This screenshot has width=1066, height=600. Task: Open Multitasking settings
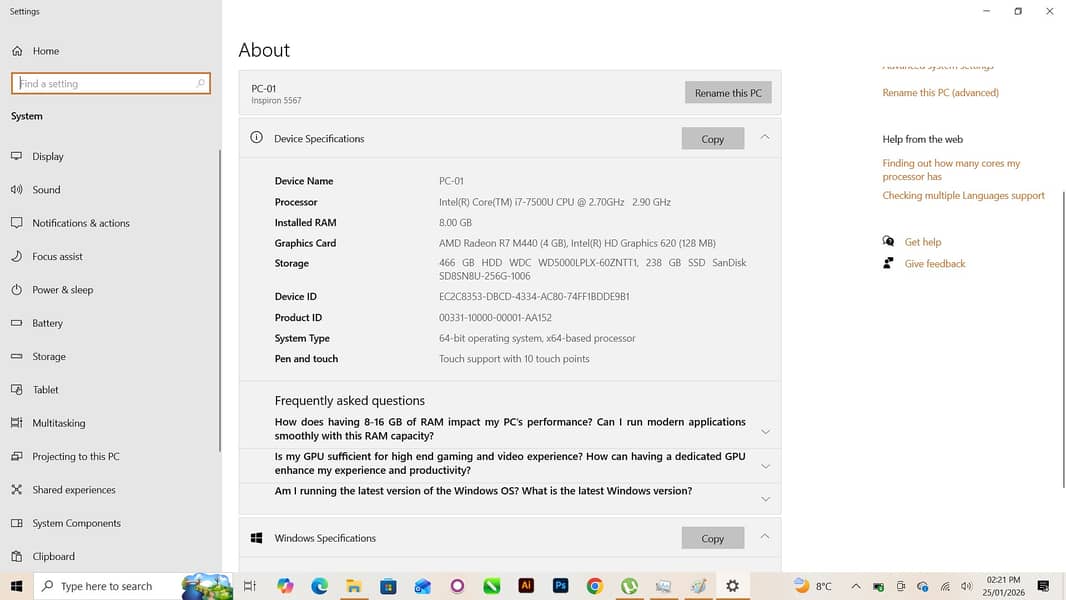coord(58,424)
